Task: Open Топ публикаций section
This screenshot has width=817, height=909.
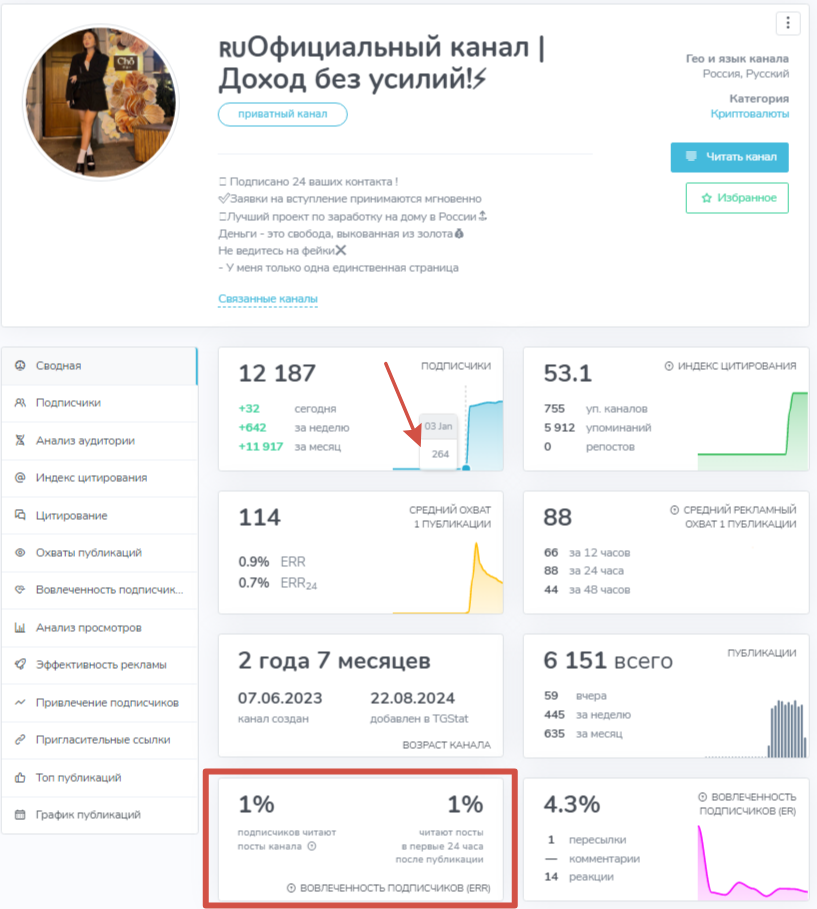Action: [99, 777]
